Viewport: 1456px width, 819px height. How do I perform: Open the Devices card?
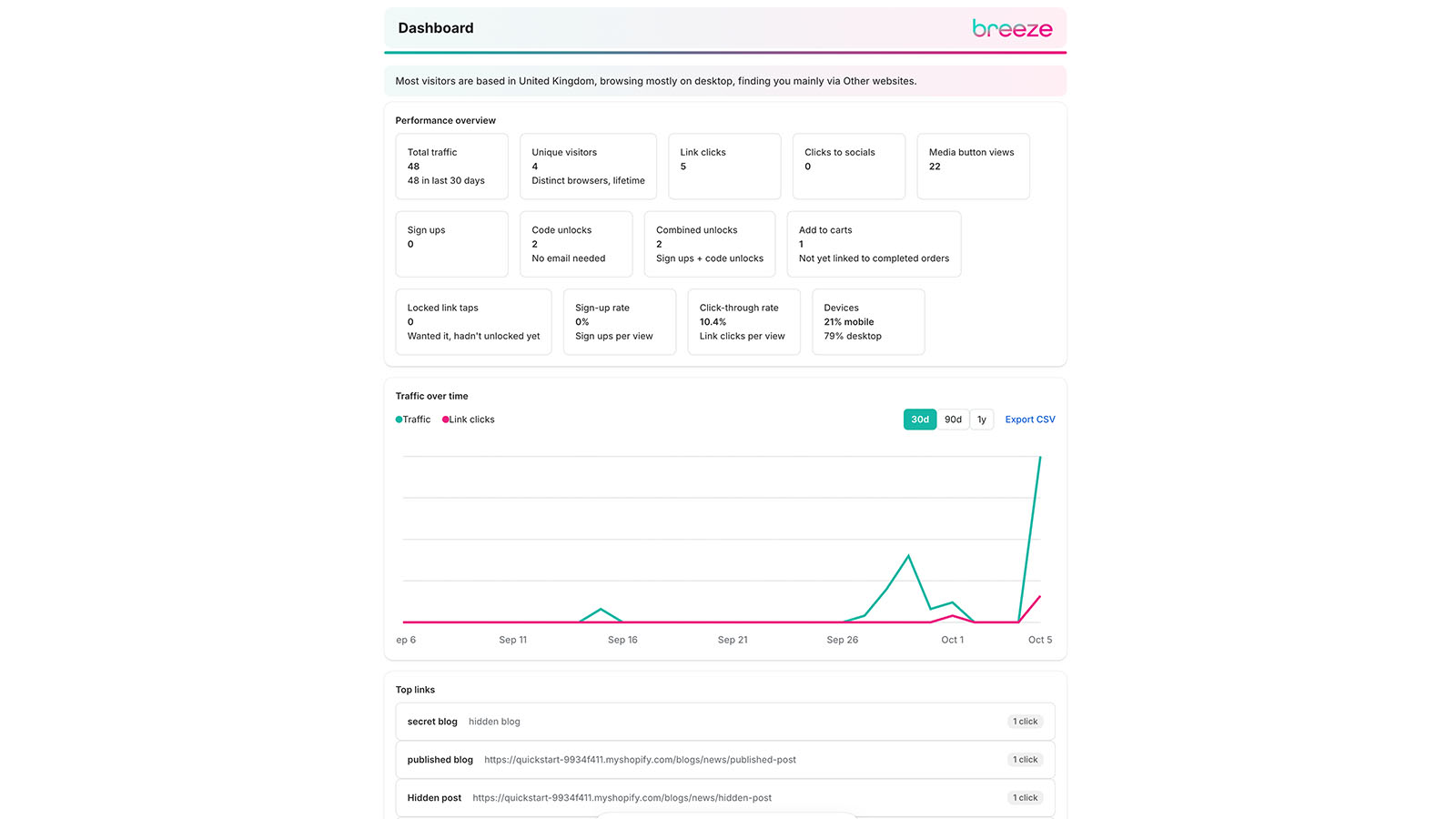pyautogui.click(x=868, y=322)
